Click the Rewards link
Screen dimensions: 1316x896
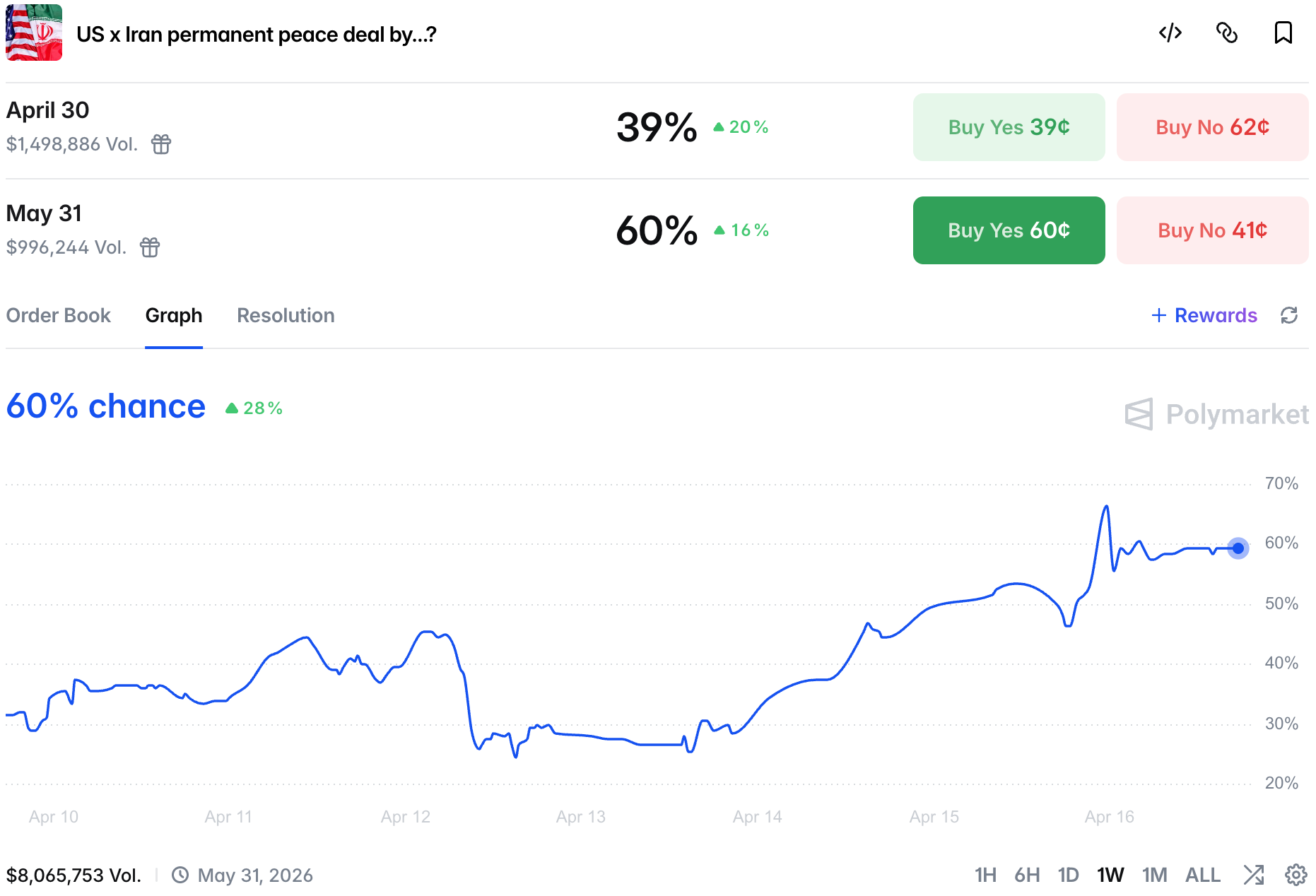click(1204, 315)
